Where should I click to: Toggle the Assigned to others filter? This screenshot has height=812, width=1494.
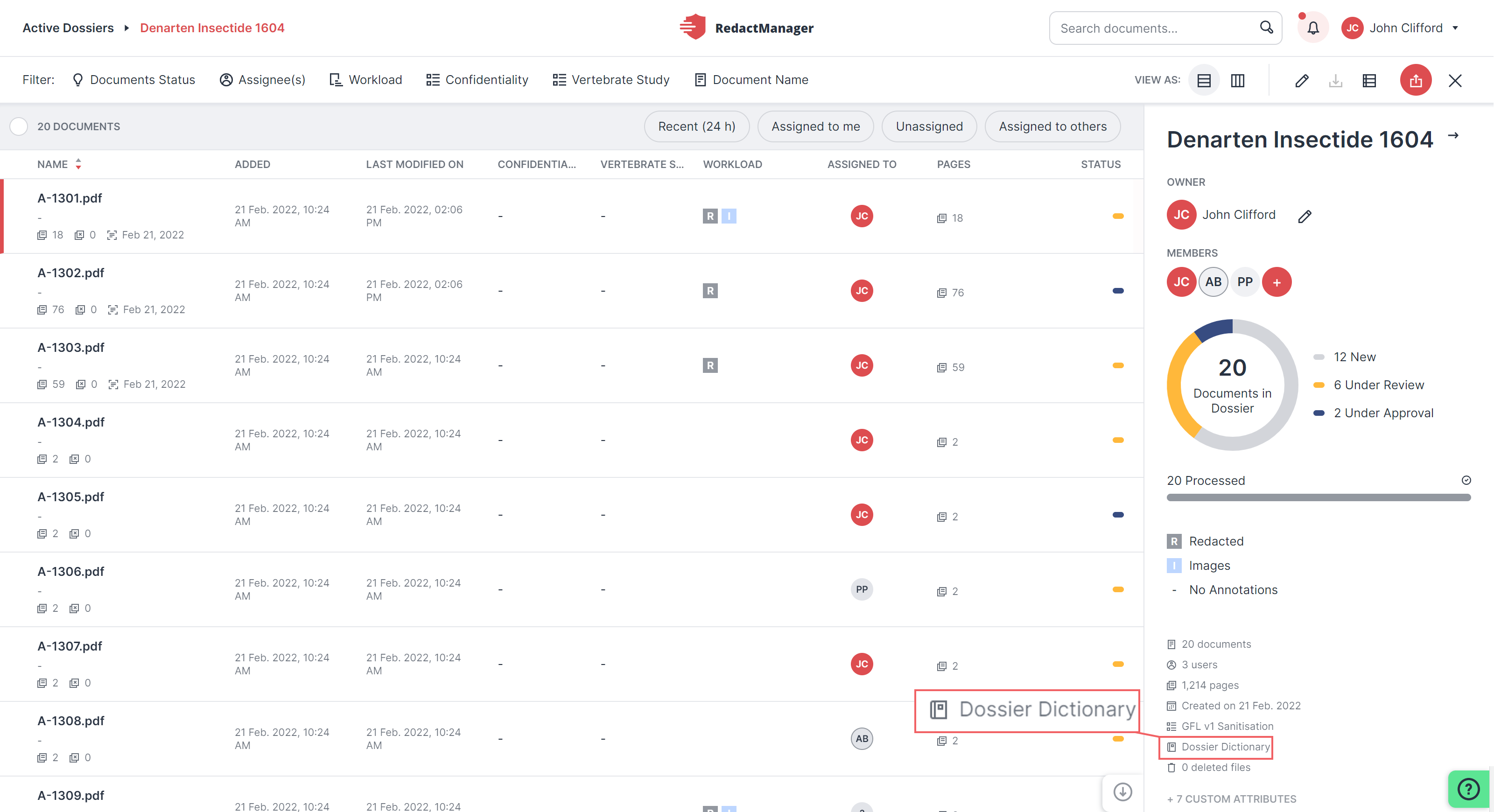click(1052, 126)
